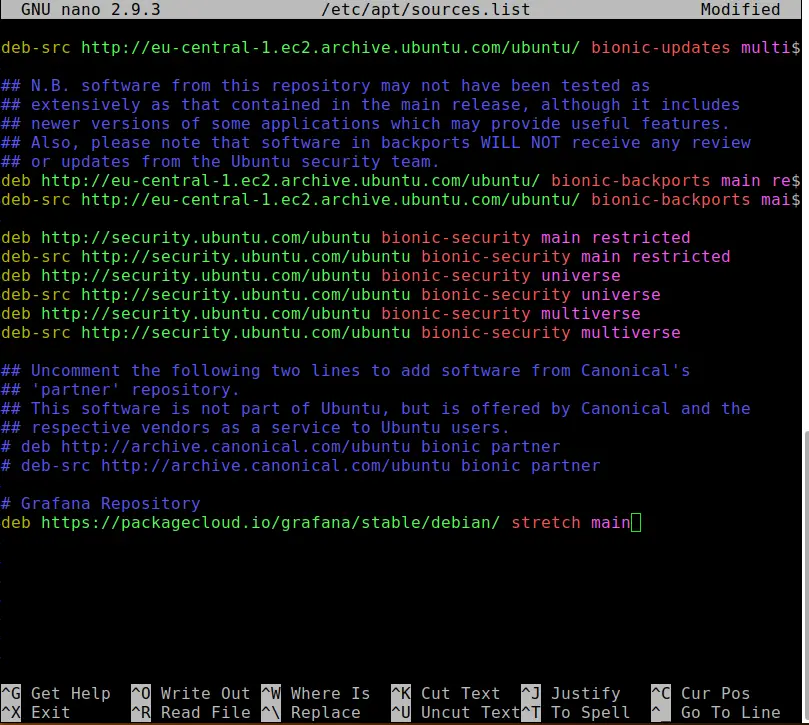Viewport: 809px width, 725px height.
Task: Click the deb-src bionic-backports eu-central-1 line
Action: click(x=400, y=200)
